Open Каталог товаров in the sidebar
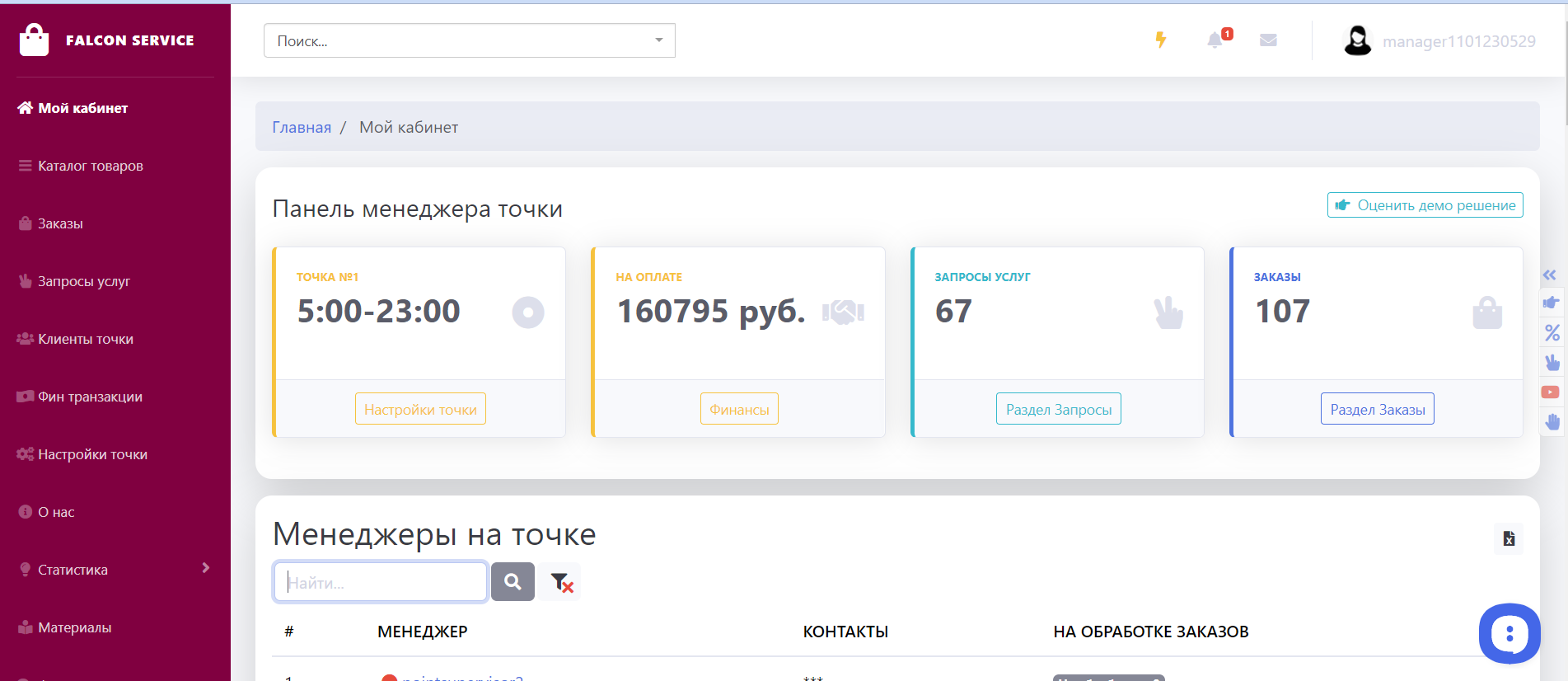The width and height of the screenshot is (1568, 681). [x=90, y=166]
